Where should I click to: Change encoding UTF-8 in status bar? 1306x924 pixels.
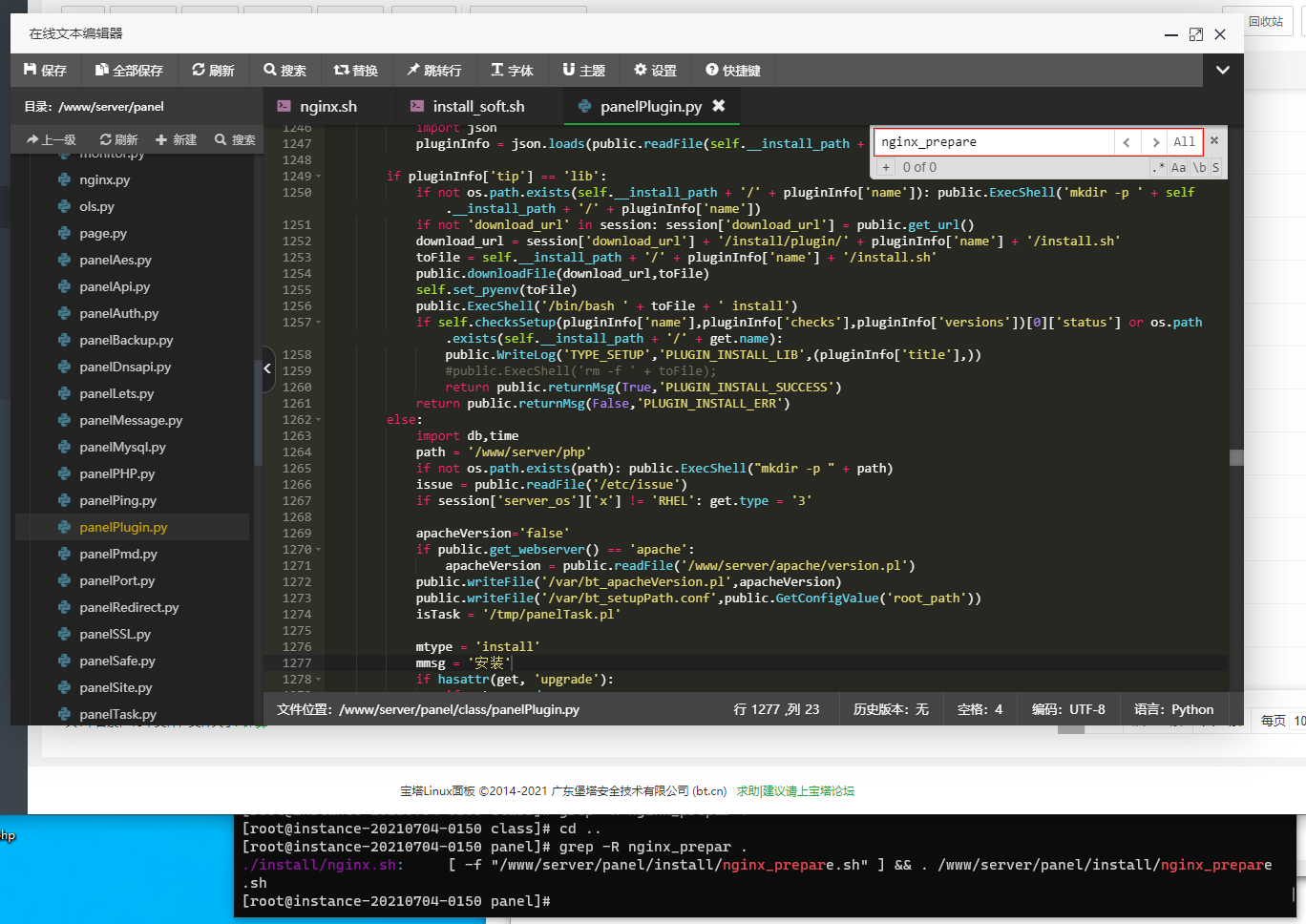pos(1068,709)
